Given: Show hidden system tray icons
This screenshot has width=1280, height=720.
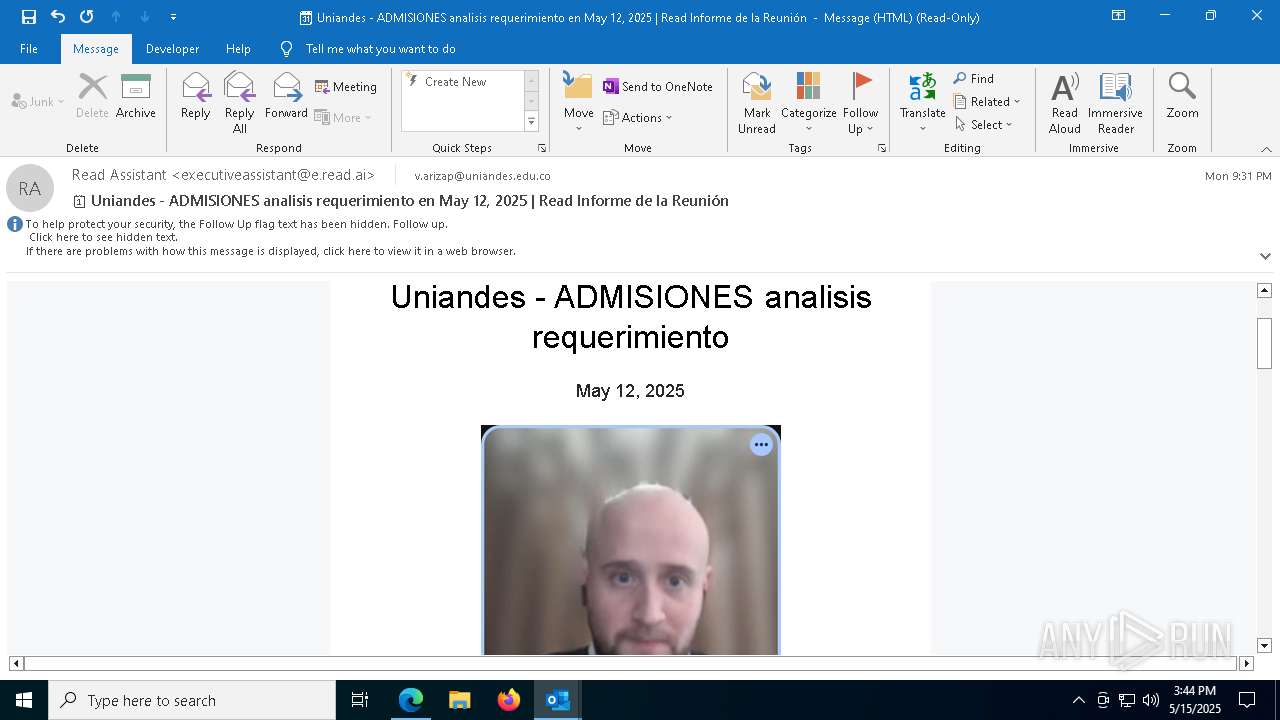Looking at the screenshot, I should pos(1078,700).
